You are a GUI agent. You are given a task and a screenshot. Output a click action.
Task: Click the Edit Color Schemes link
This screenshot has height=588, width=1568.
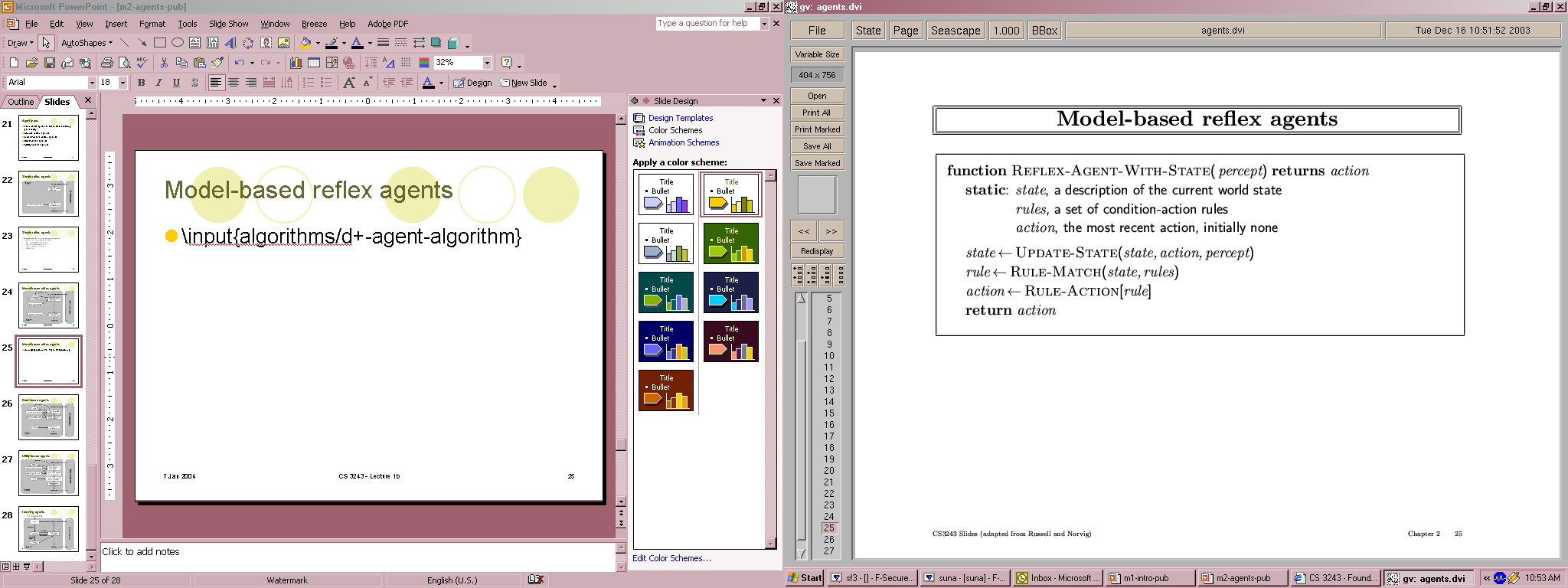[671, 558]
